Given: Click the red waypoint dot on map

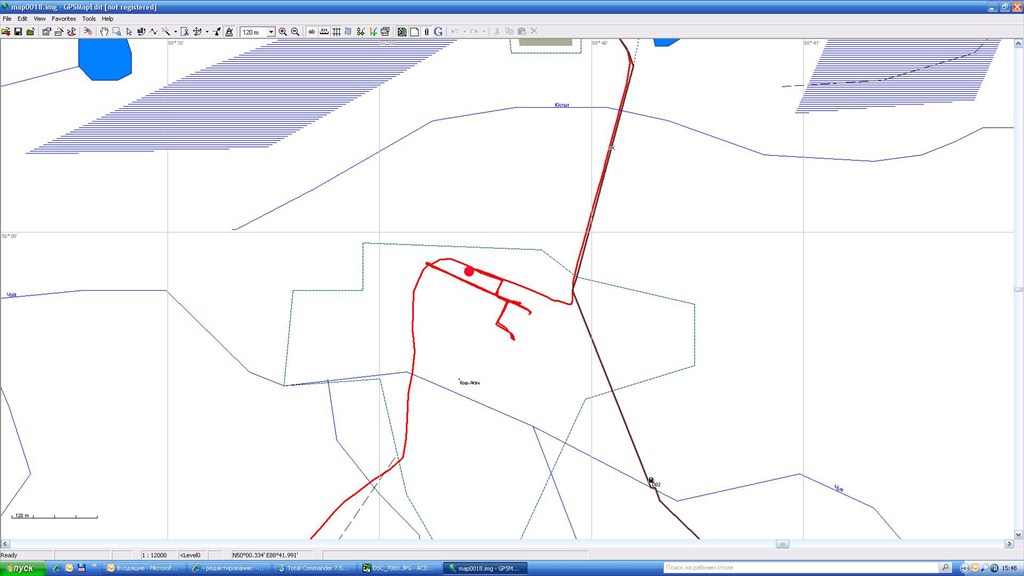Looking at the screenshot, I should tap(469, 271).
